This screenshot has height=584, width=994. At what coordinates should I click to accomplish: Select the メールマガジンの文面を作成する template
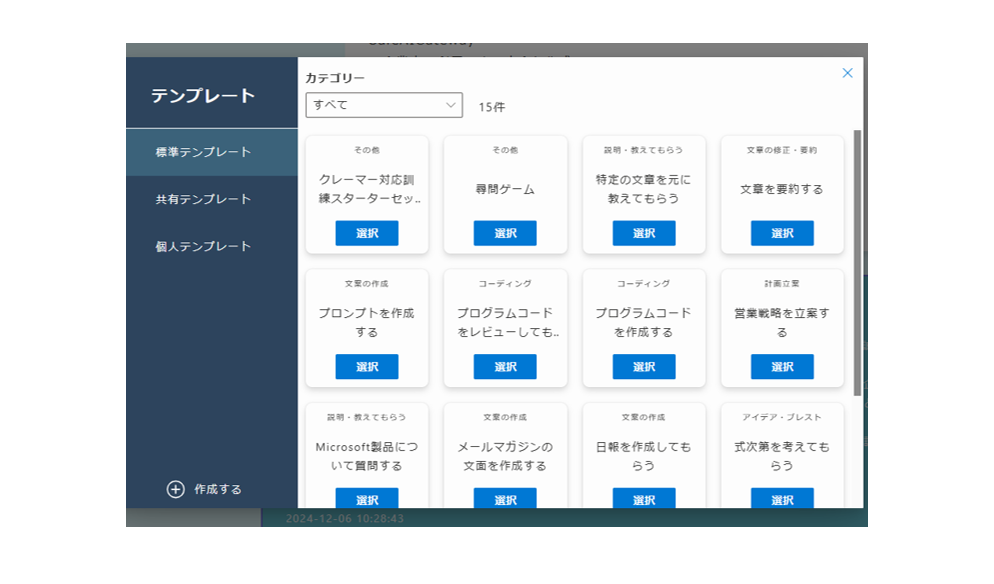(505, 498)
